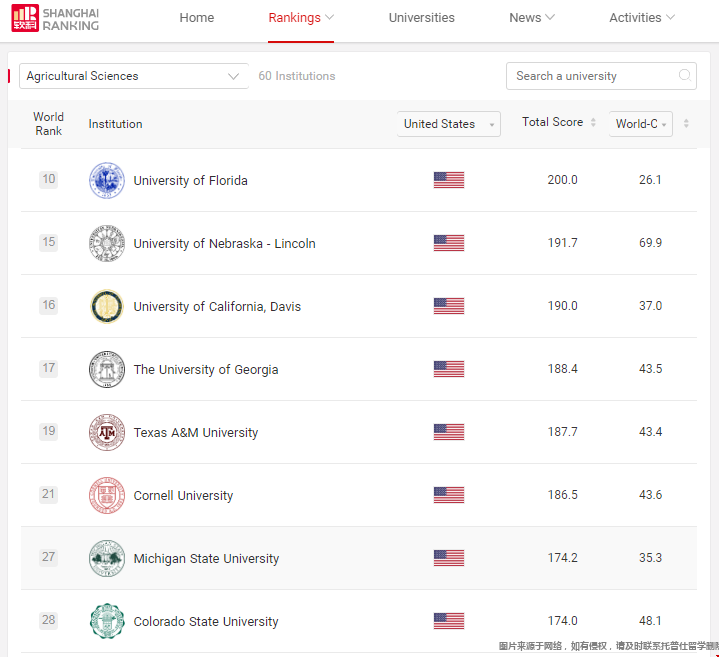Click world rank 28 badge
The height and width of the screenshot is (657, 719).
click(49, 620)
